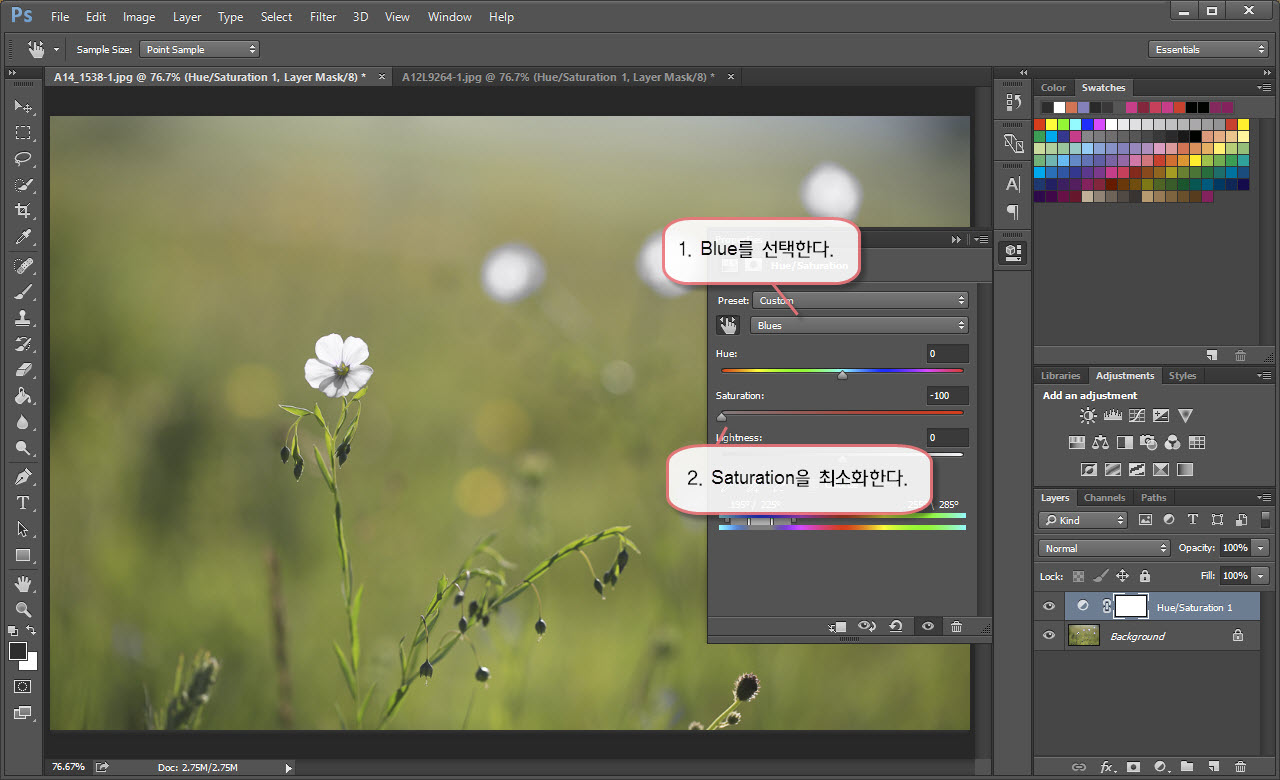Add a Brightness/Contrast adjustment
This screenshot has height=780, width=1280.
tap(1088, 416)
